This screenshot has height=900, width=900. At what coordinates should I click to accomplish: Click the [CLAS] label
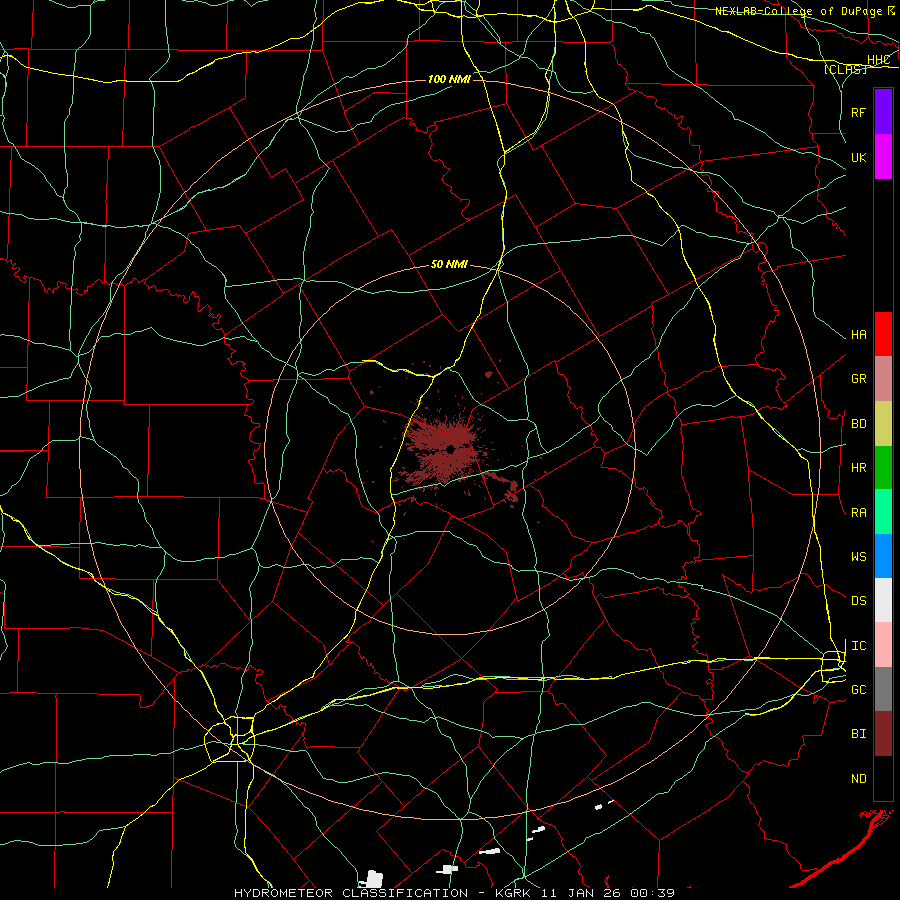point(845,69)
